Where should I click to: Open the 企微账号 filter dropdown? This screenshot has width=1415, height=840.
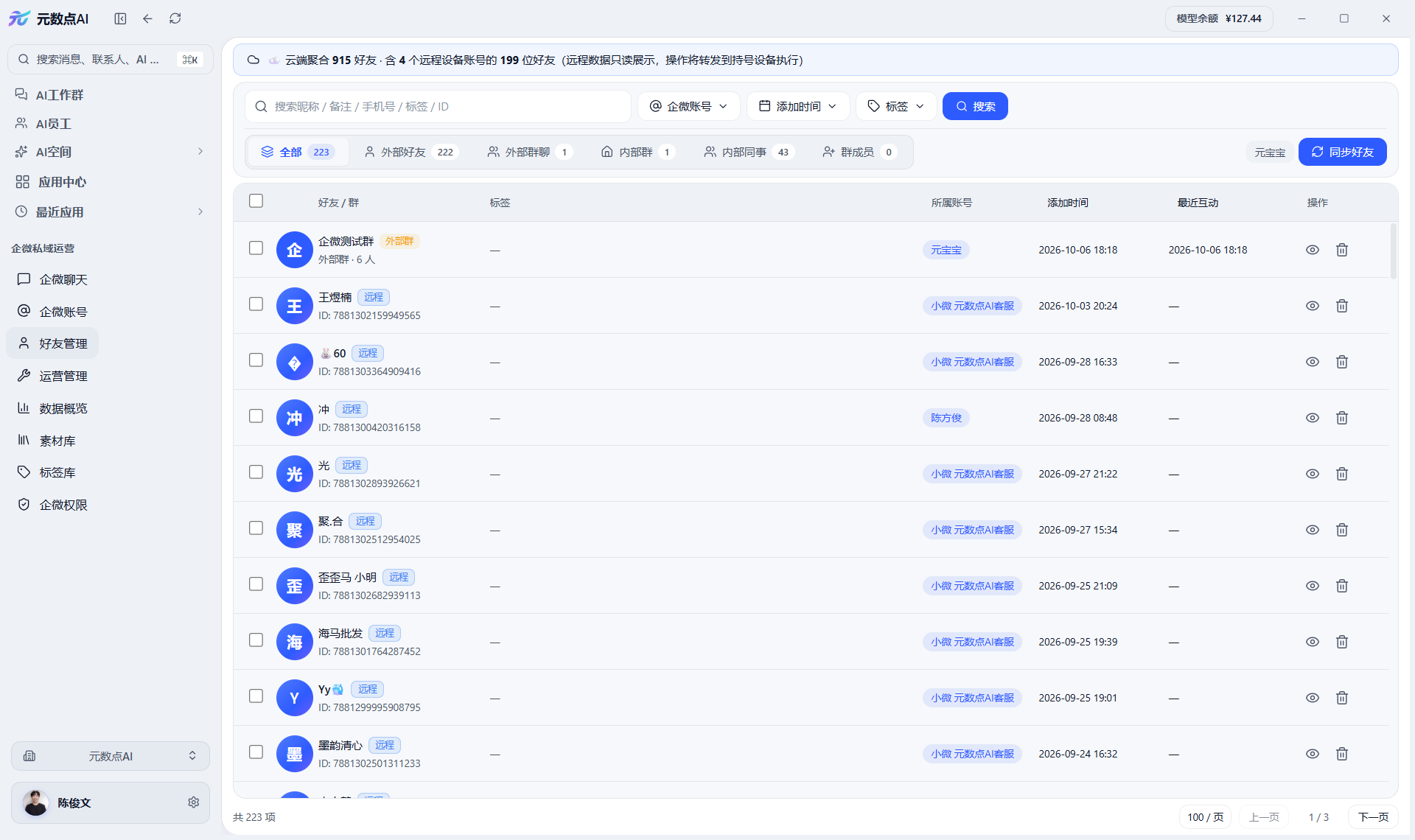689,106
